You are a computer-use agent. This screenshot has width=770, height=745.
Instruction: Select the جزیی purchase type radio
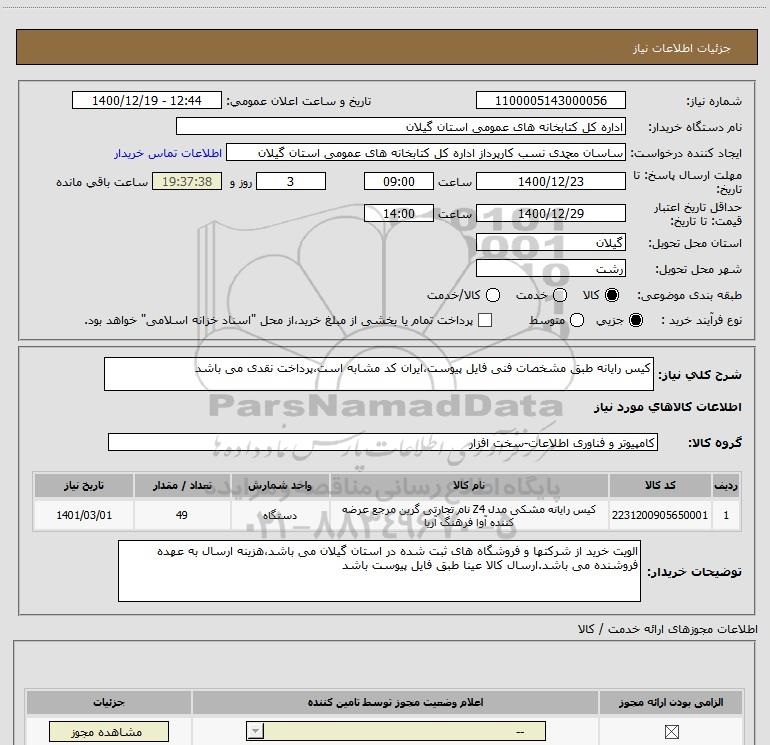(x=635, y=320)
